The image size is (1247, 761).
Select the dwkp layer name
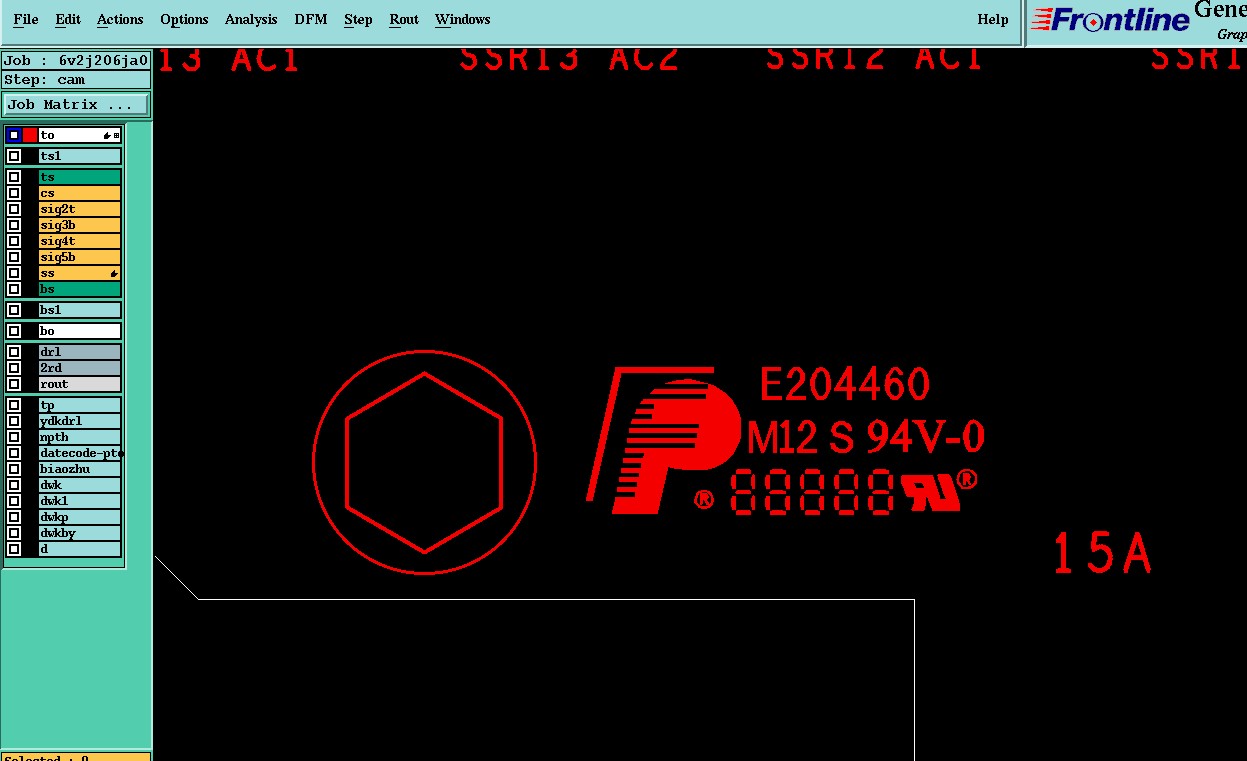click(x=80, y=517)
